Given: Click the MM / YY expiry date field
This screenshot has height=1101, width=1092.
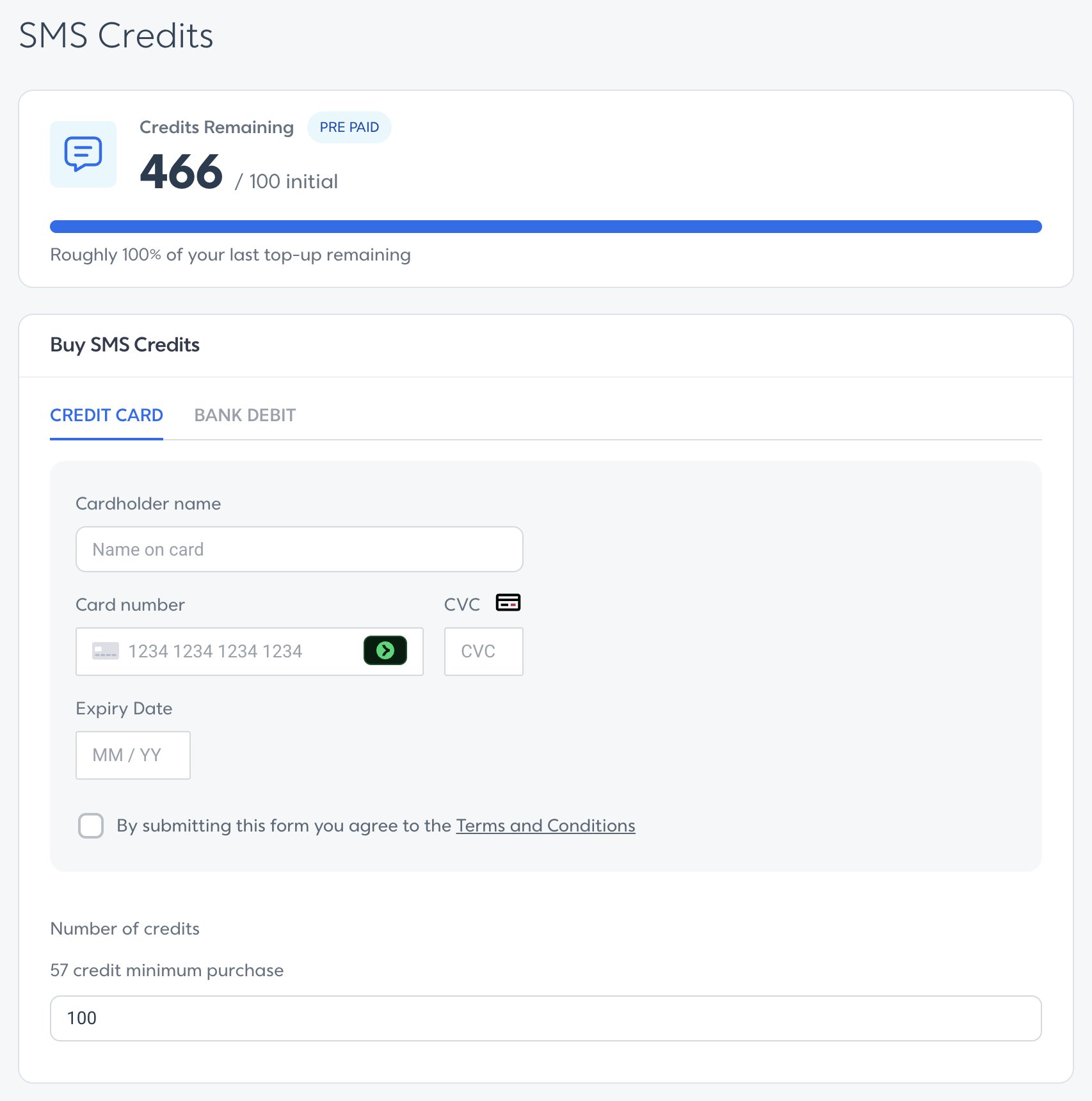Looking at the screenshot, I should pos(133,755).
